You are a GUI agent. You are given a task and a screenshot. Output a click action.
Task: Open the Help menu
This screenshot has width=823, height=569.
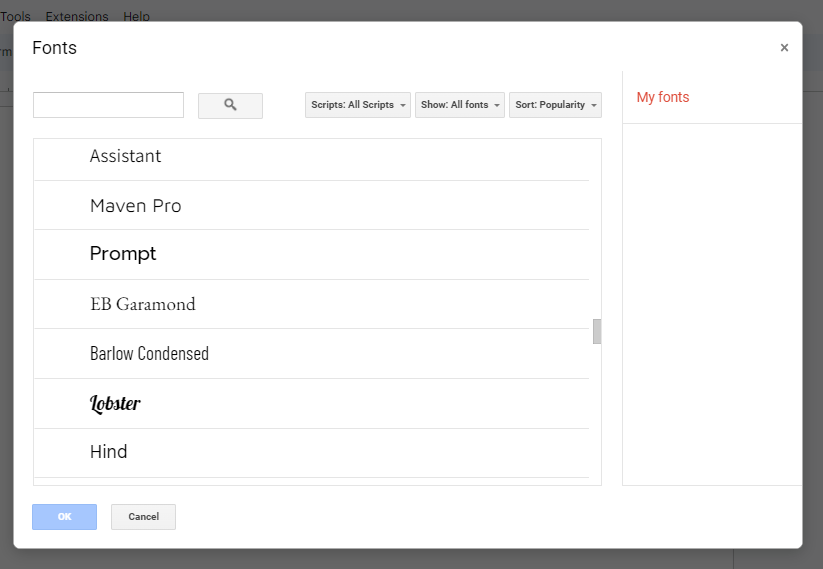[136, 16]
